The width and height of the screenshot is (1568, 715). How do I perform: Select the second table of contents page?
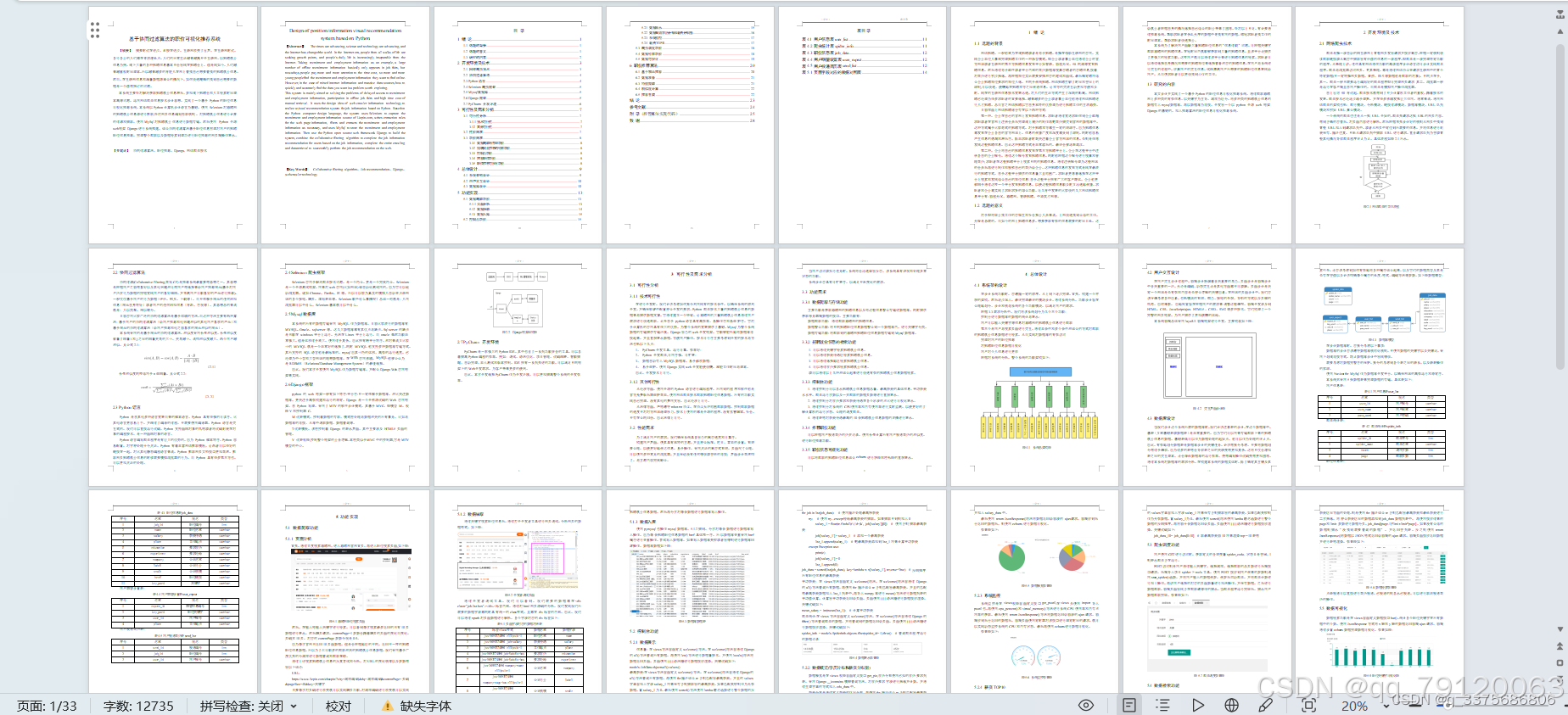tap(690, 126)
